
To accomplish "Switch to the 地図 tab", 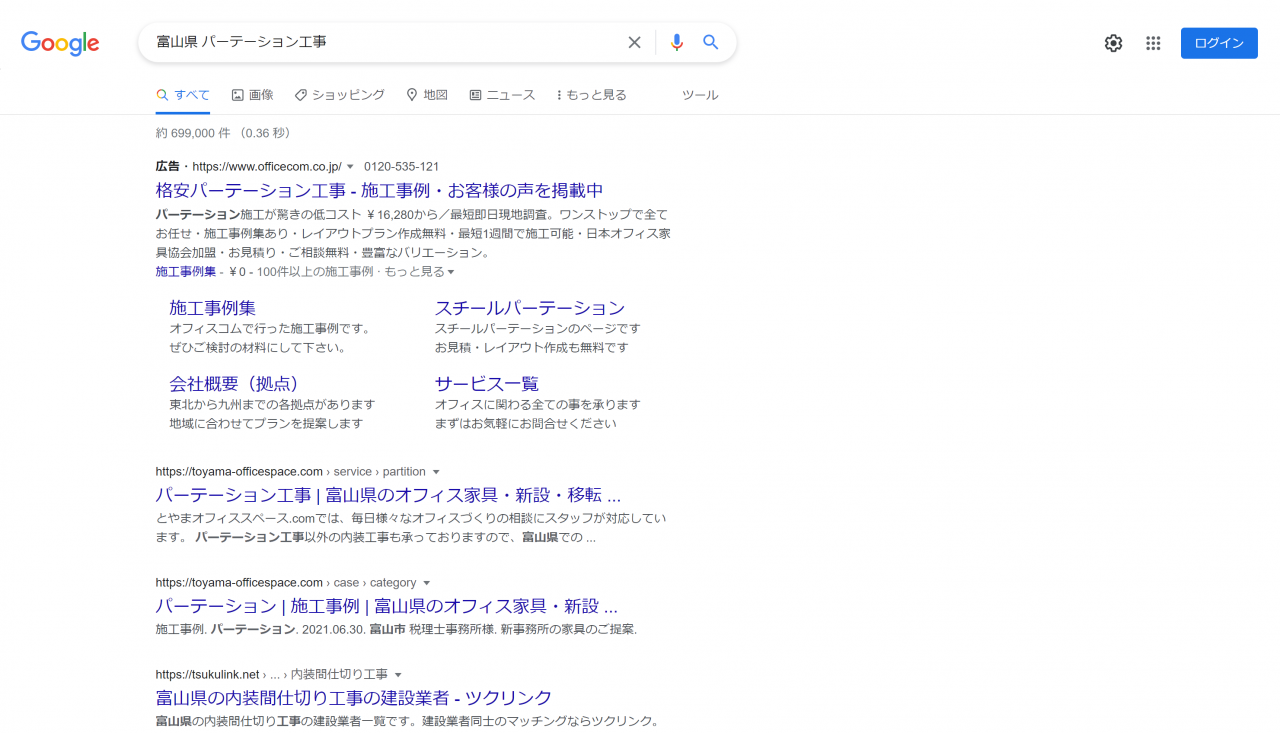I will coord(427,95).
